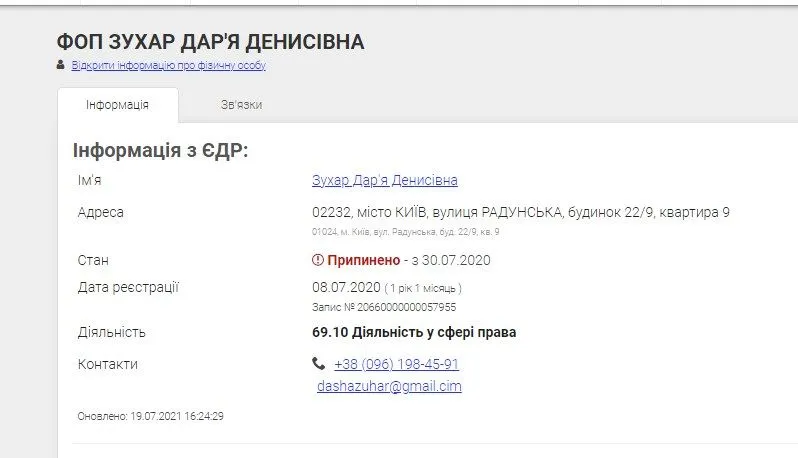Click the address text with вулиця РАДУНСЬКА
Screen dimensions: 798x458
click(521, 212)
